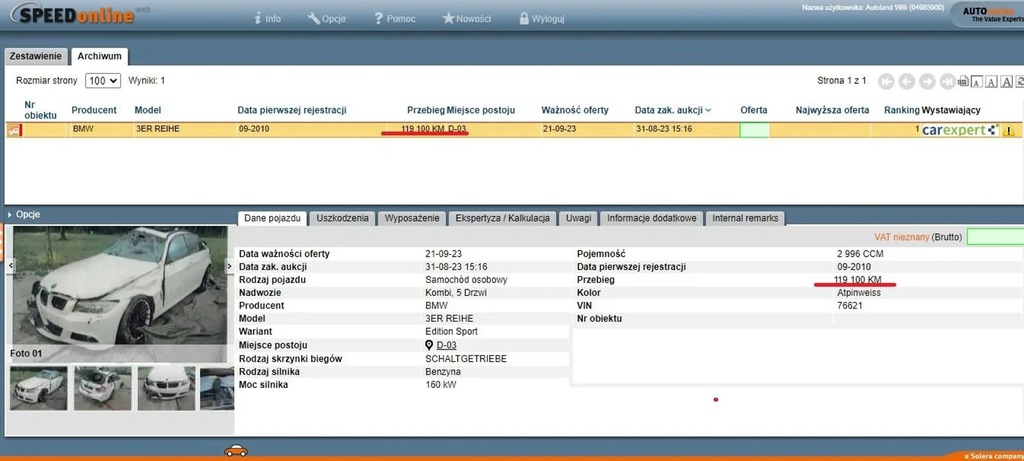Show next photo with right arrow
This screenshot has width=1024, height=461.
coord(229,266)
